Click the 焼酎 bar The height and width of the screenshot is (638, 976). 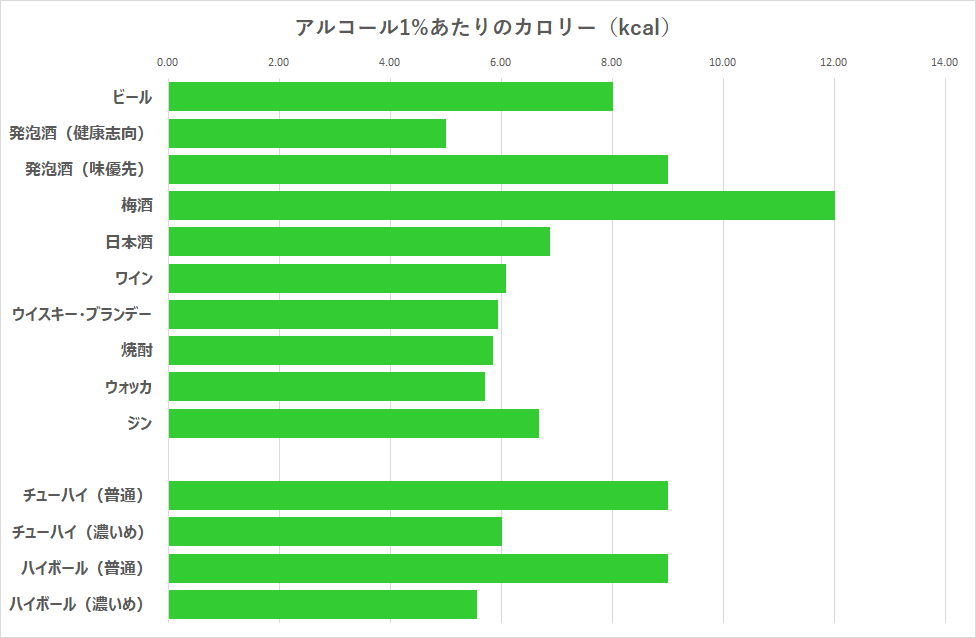(x=331, y=350)
